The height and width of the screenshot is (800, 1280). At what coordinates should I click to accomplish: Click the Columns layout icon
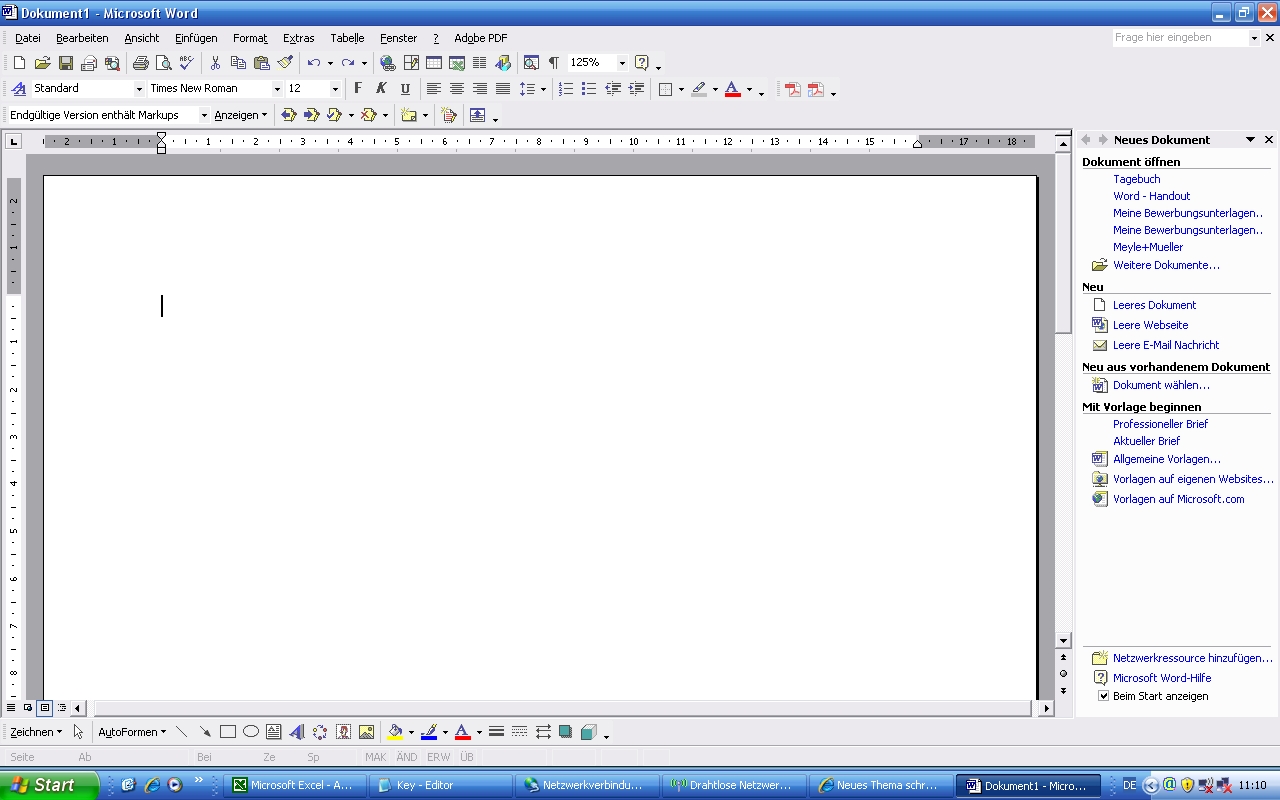[x=480, y=63]
